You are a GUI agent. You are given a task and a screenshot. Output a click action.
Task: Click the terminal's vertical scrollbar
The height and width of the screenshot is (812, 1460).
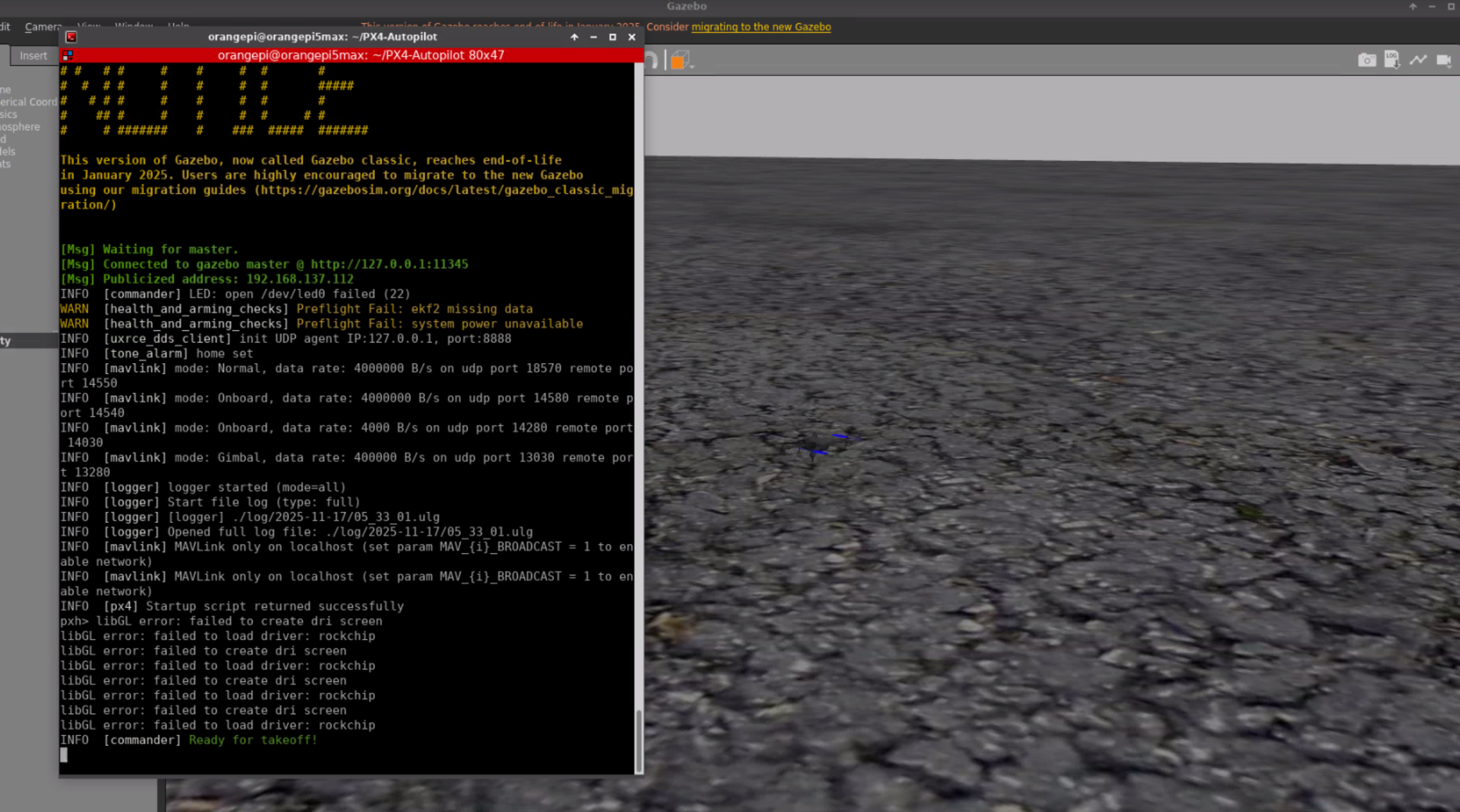(639, 739)
